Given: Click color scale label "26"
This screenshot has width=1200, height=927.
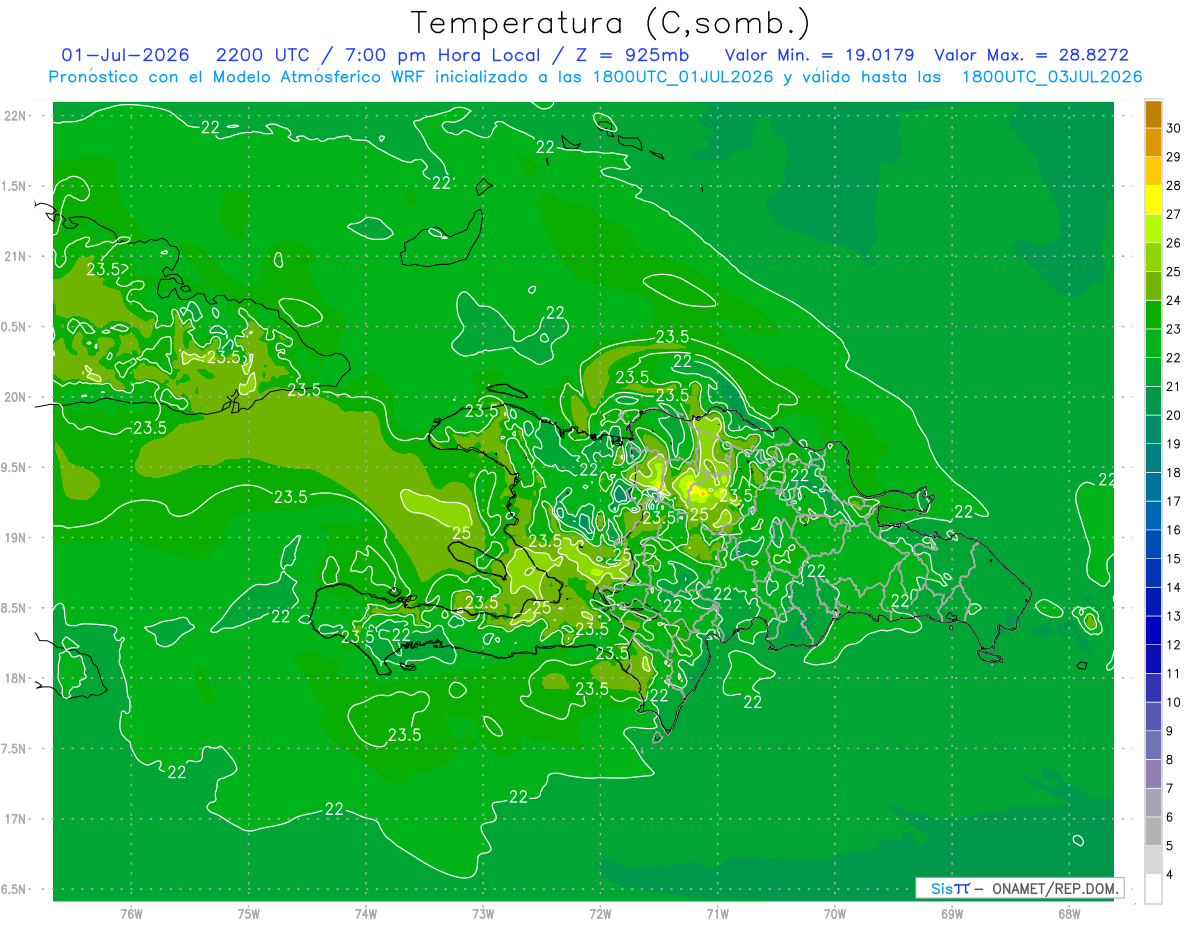Looking at the screenshot, I should click(x=1174, y=243).
